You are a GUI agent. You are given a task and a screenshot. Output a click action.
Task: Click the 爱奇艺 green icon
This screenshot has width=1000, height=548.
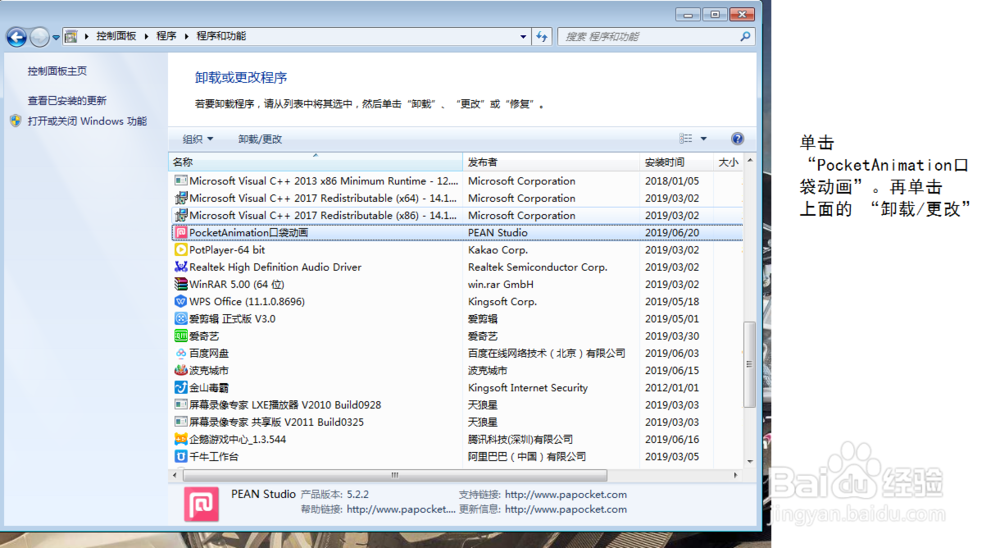(181, 336)
